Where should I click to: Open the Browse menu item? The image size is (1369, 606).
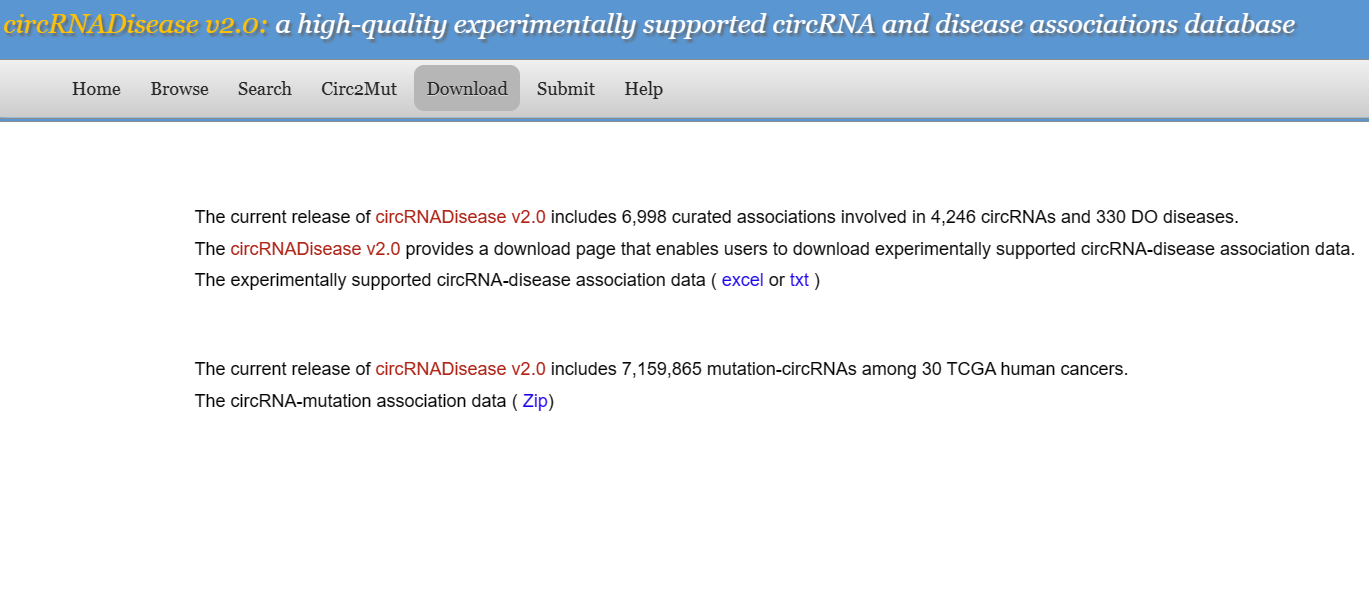pos(179,89)
